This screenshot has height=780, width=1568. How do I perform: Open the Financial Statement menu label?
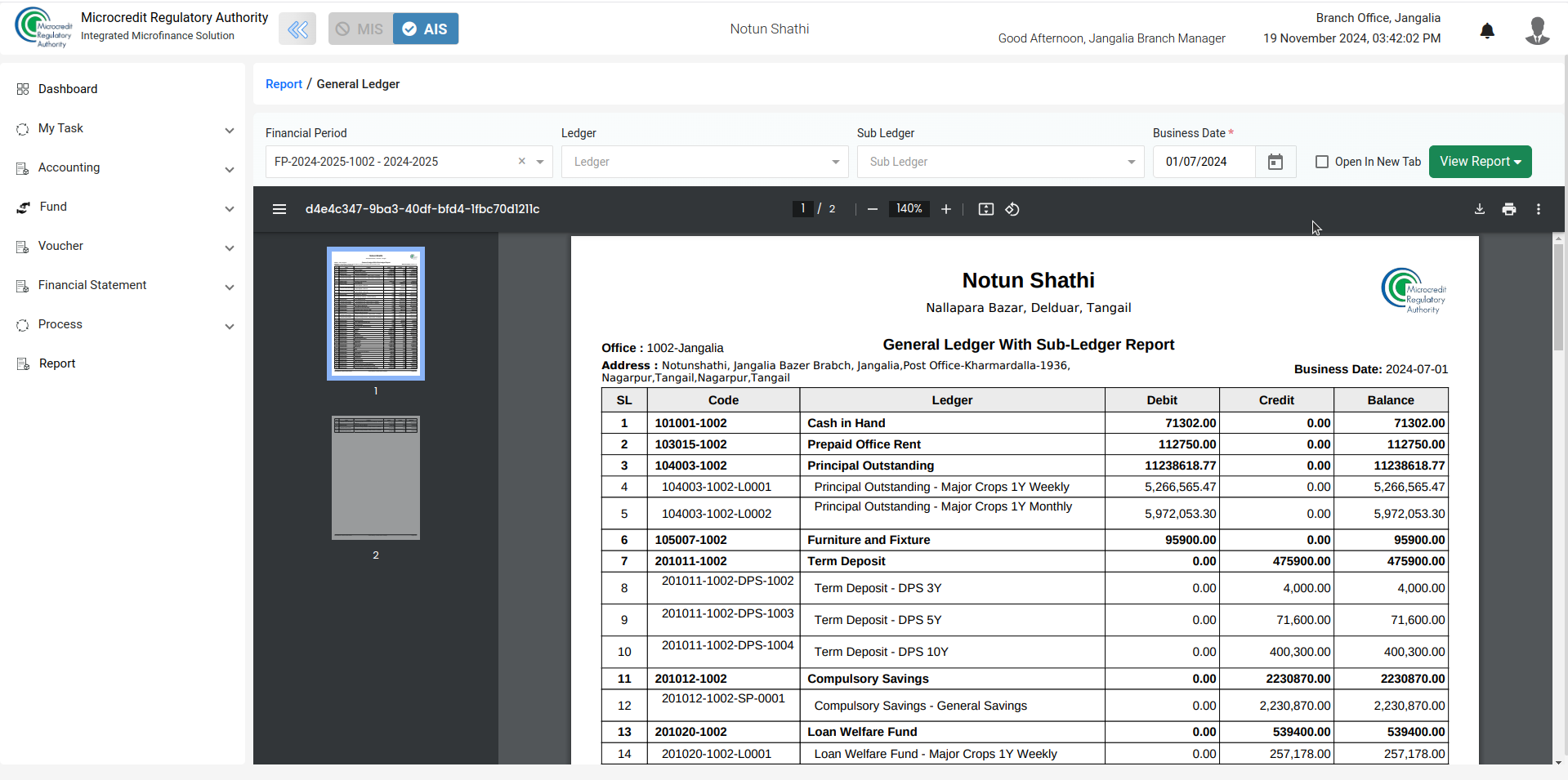click(x=92, y=285)
